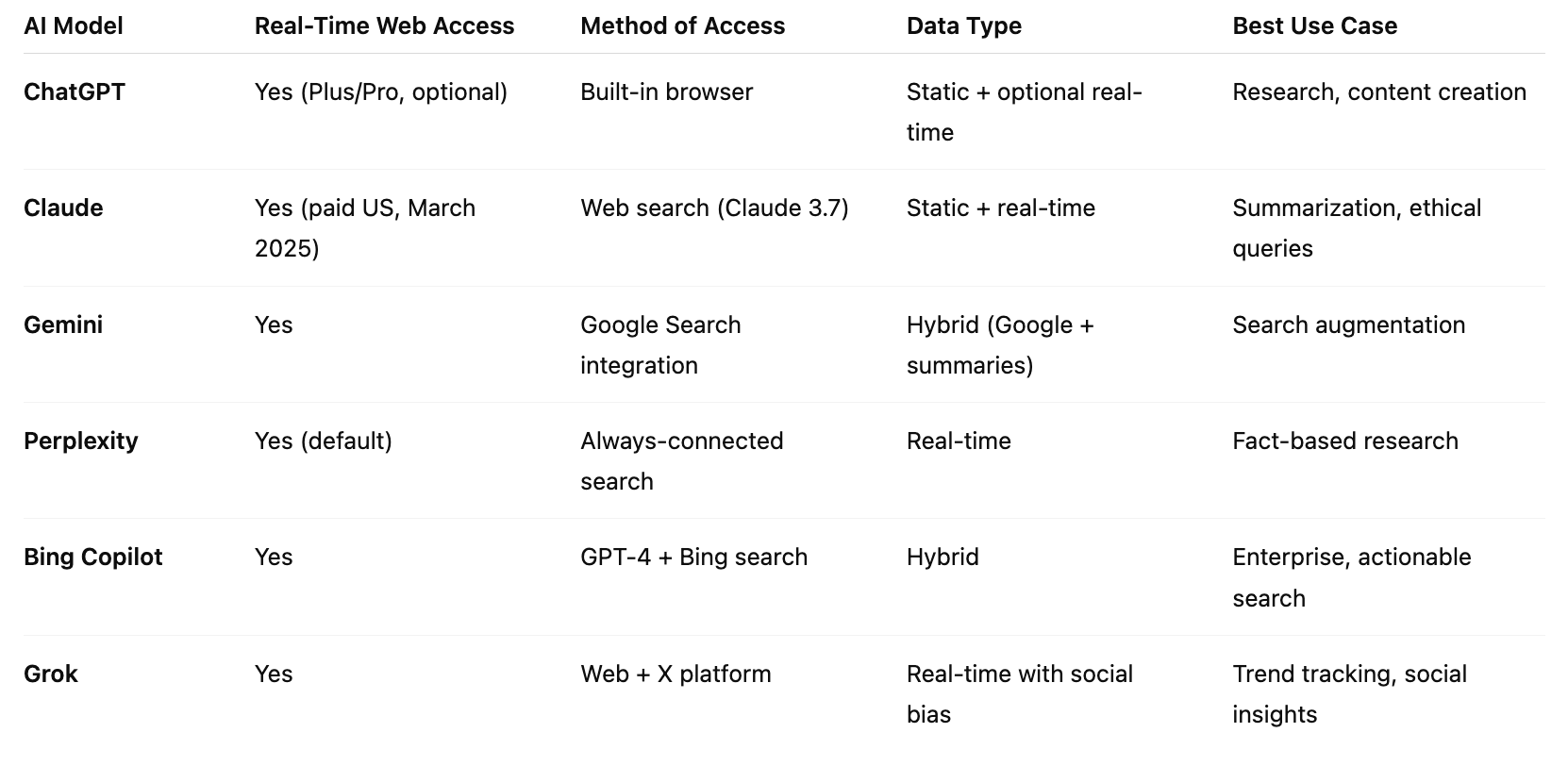Click the 'Built-in browser' cell
1568x766 pixels.
pyautogui.click(x=666, y=92)
